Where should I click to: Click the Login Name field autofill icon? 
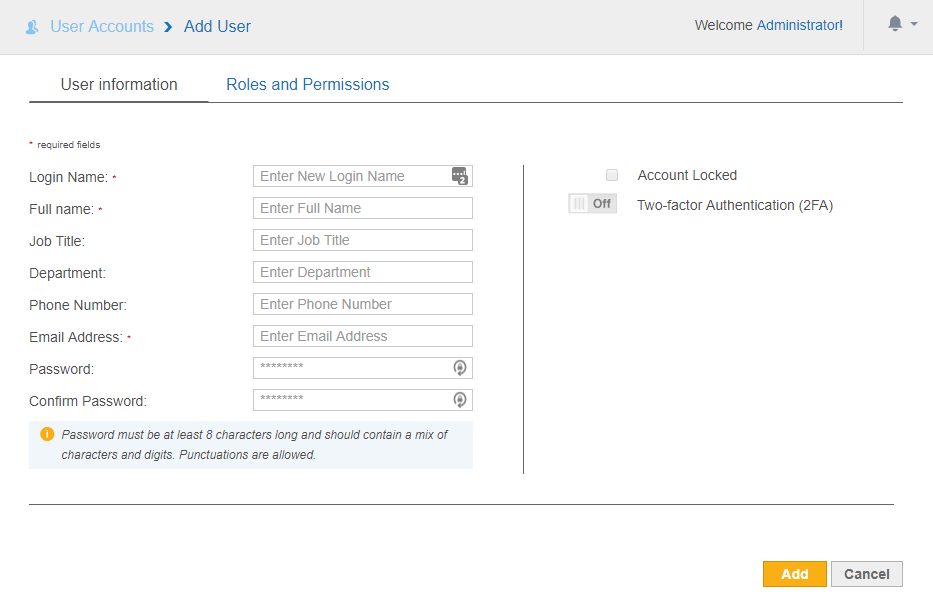[460, 176]
